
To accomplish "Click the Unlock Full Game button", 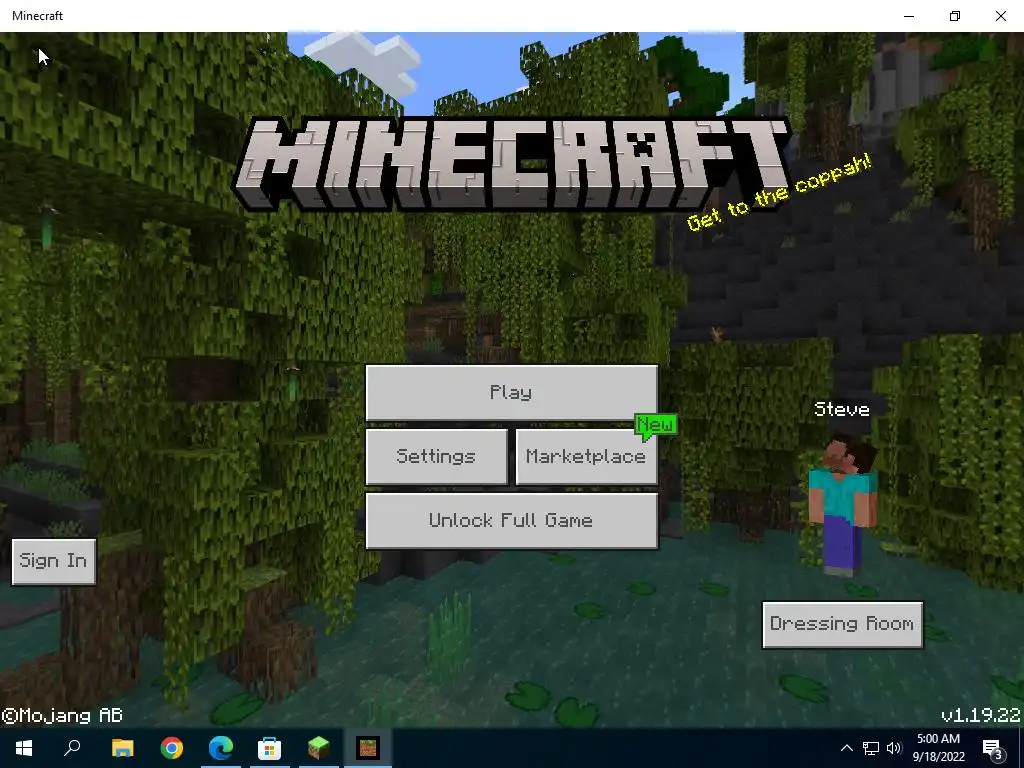I will [x=511, y=520].
